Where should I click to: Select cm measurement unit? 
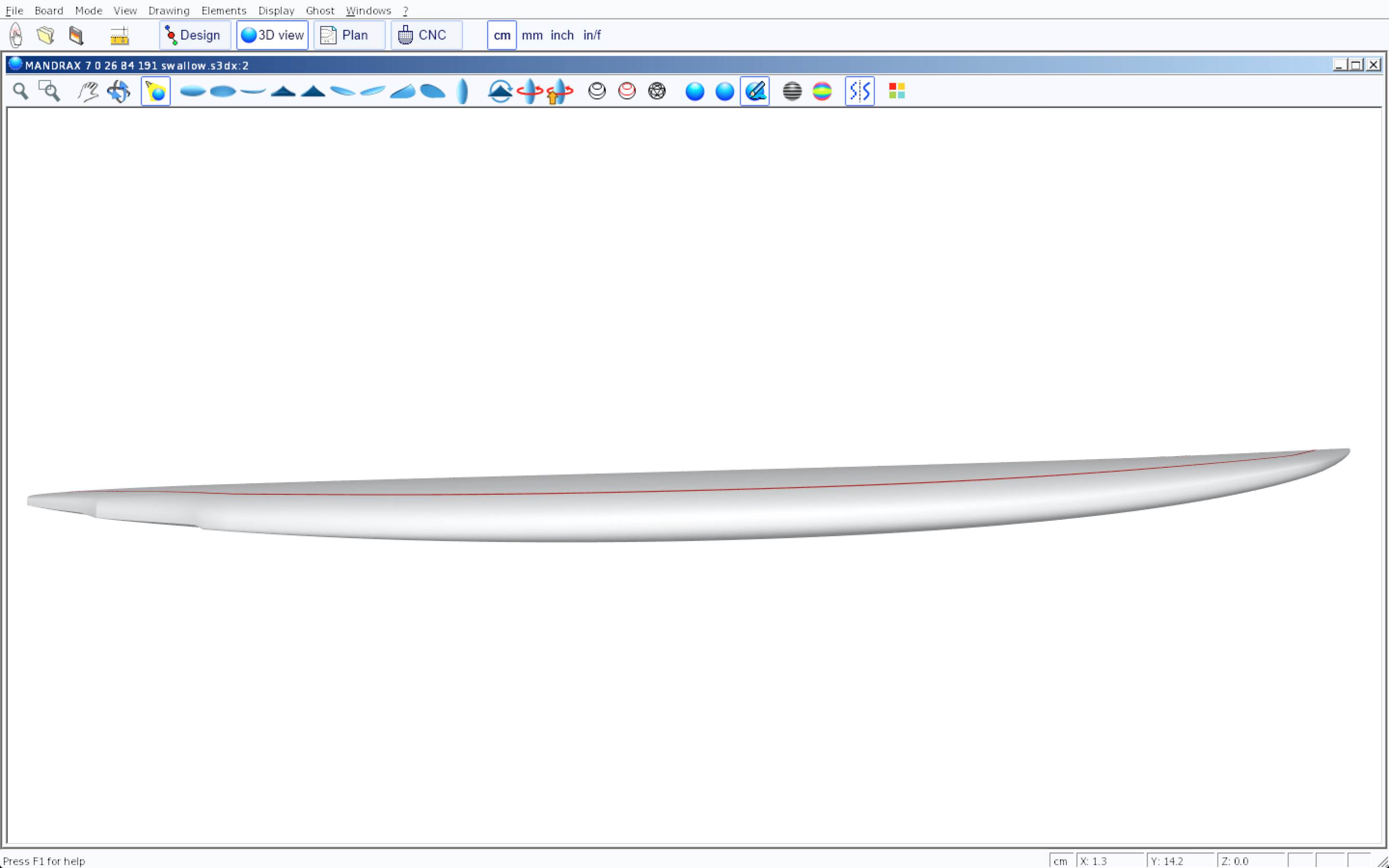(x=502, y=35)
